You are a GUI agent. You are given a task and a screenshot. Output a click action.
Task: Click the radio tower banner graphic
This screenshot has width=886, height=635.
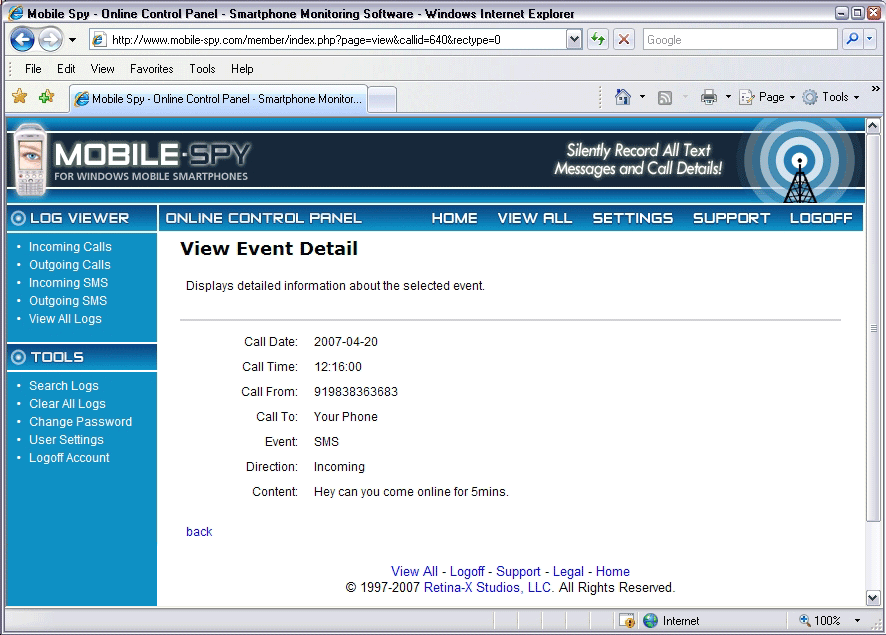(x=800, y=162)
